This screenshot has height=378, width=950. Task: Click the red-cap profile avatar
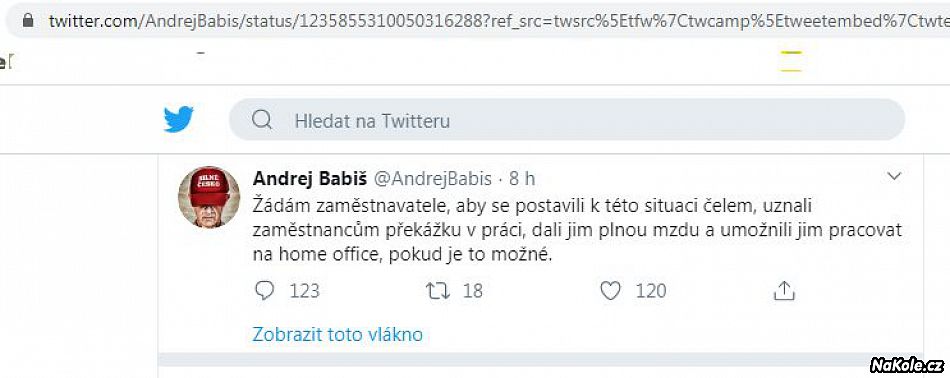click(209, 197)
